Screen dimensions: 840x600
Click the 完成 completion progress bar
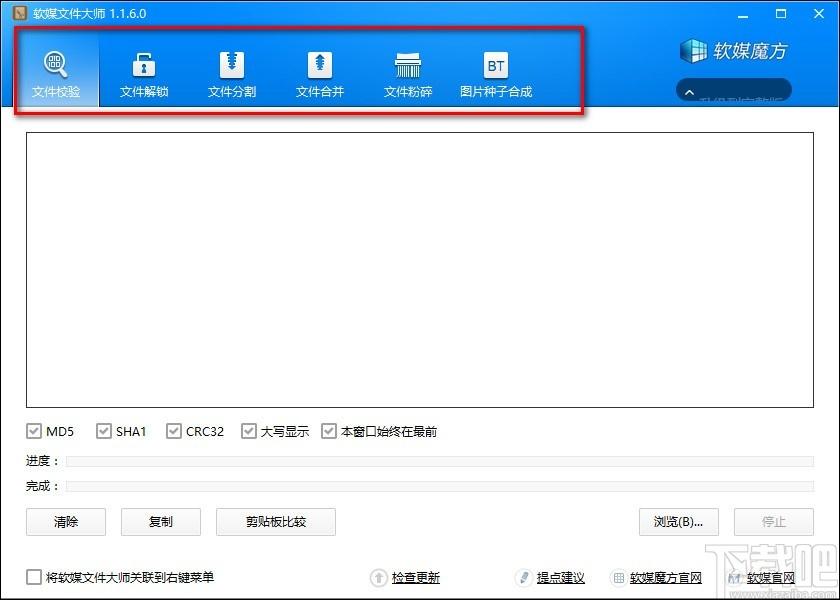[x=440, y=486]
